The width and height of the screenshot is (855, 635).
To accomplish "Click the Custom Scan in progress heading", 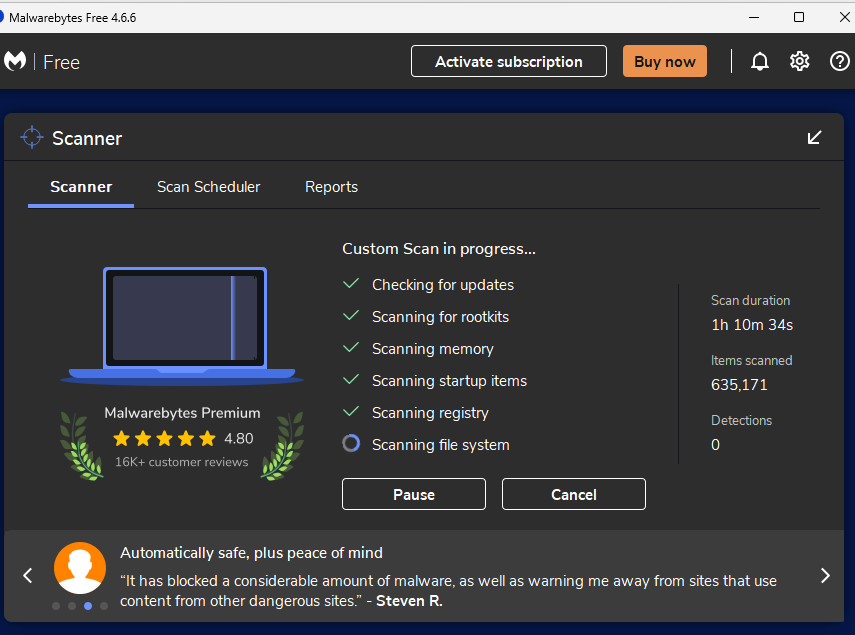I will 439,249.
